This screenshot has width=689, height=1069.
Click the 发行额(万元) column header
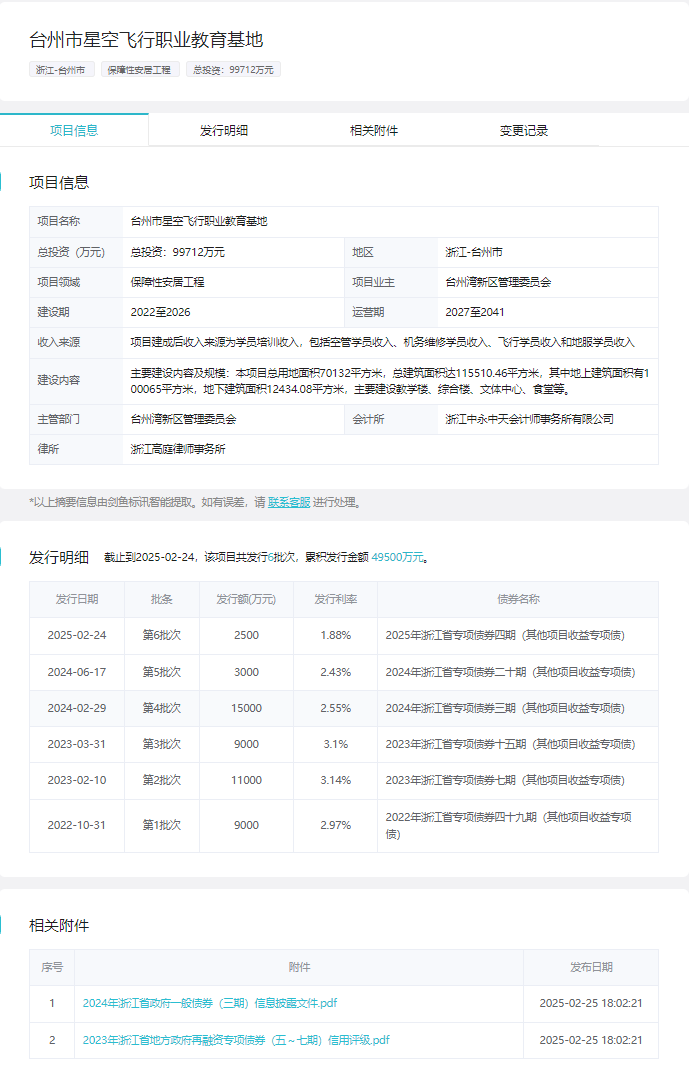(x=246, y=599)
